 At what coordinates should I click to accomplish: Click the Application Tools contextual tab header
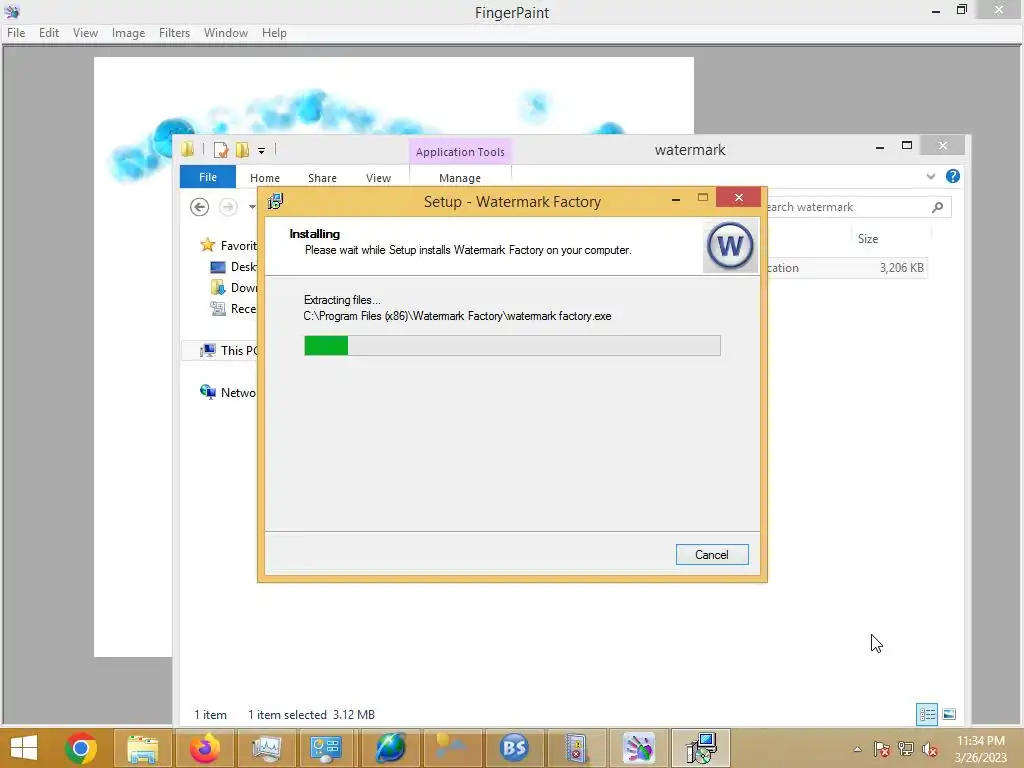point(460,152)
